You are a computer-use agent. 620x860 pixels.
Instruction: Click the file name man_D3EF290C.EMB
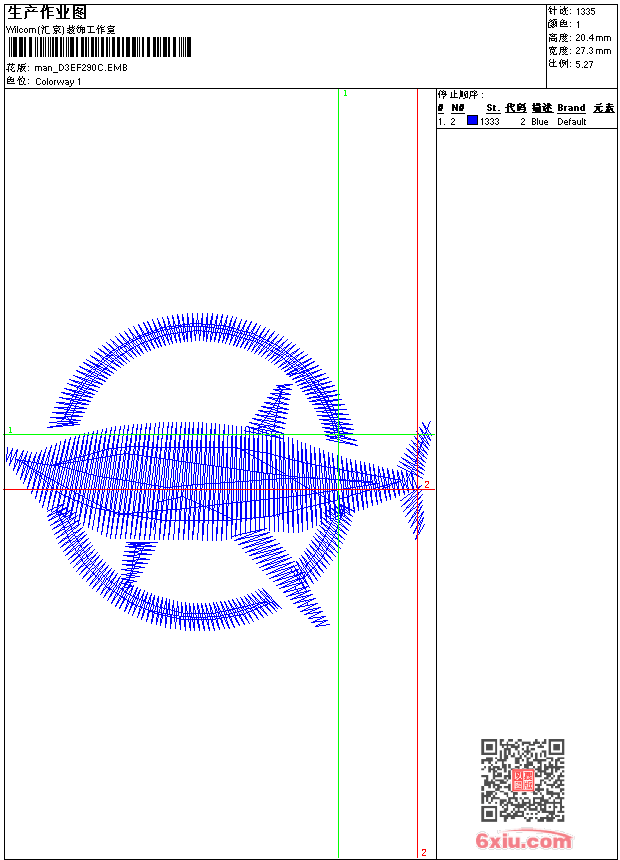pos(81,67)
